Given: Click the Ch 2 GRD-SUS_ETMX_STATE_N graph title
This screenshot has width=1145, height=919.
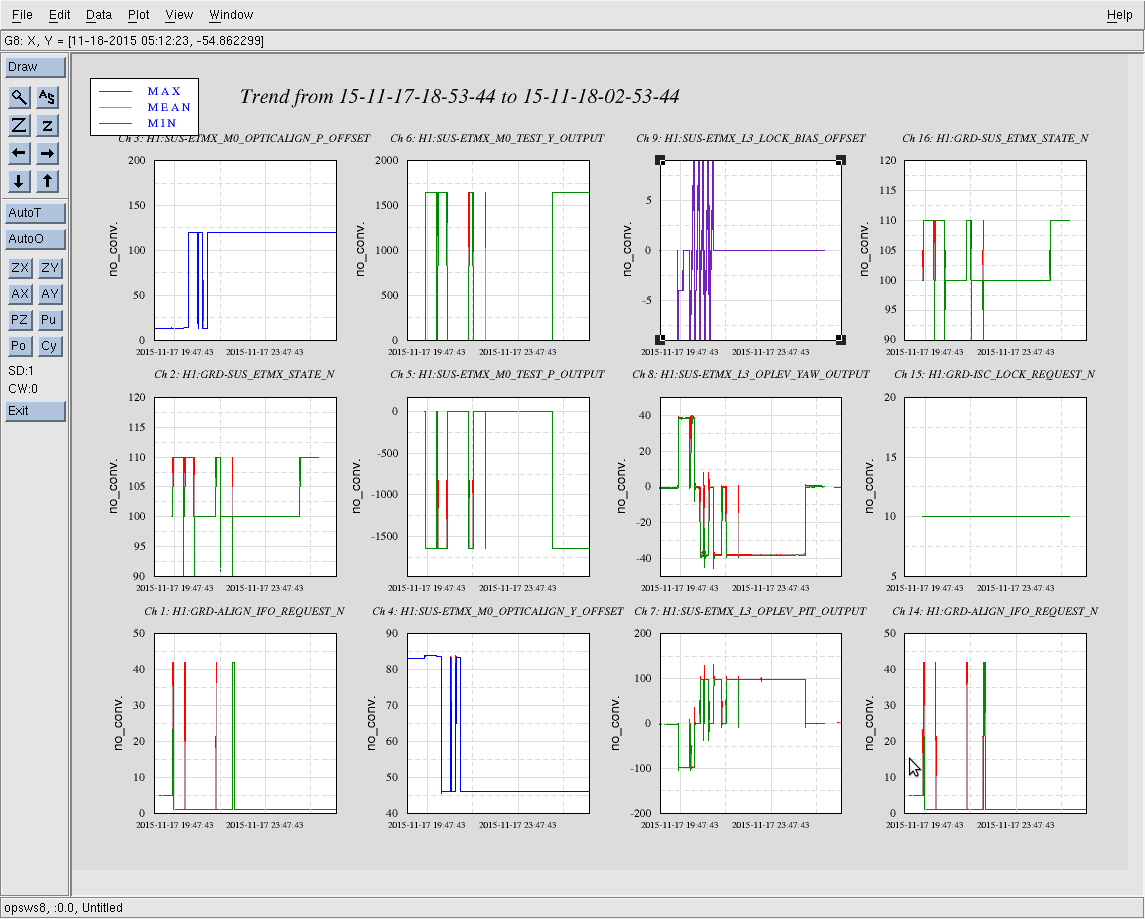Looking at the screenshot, I should coord(244,374).
